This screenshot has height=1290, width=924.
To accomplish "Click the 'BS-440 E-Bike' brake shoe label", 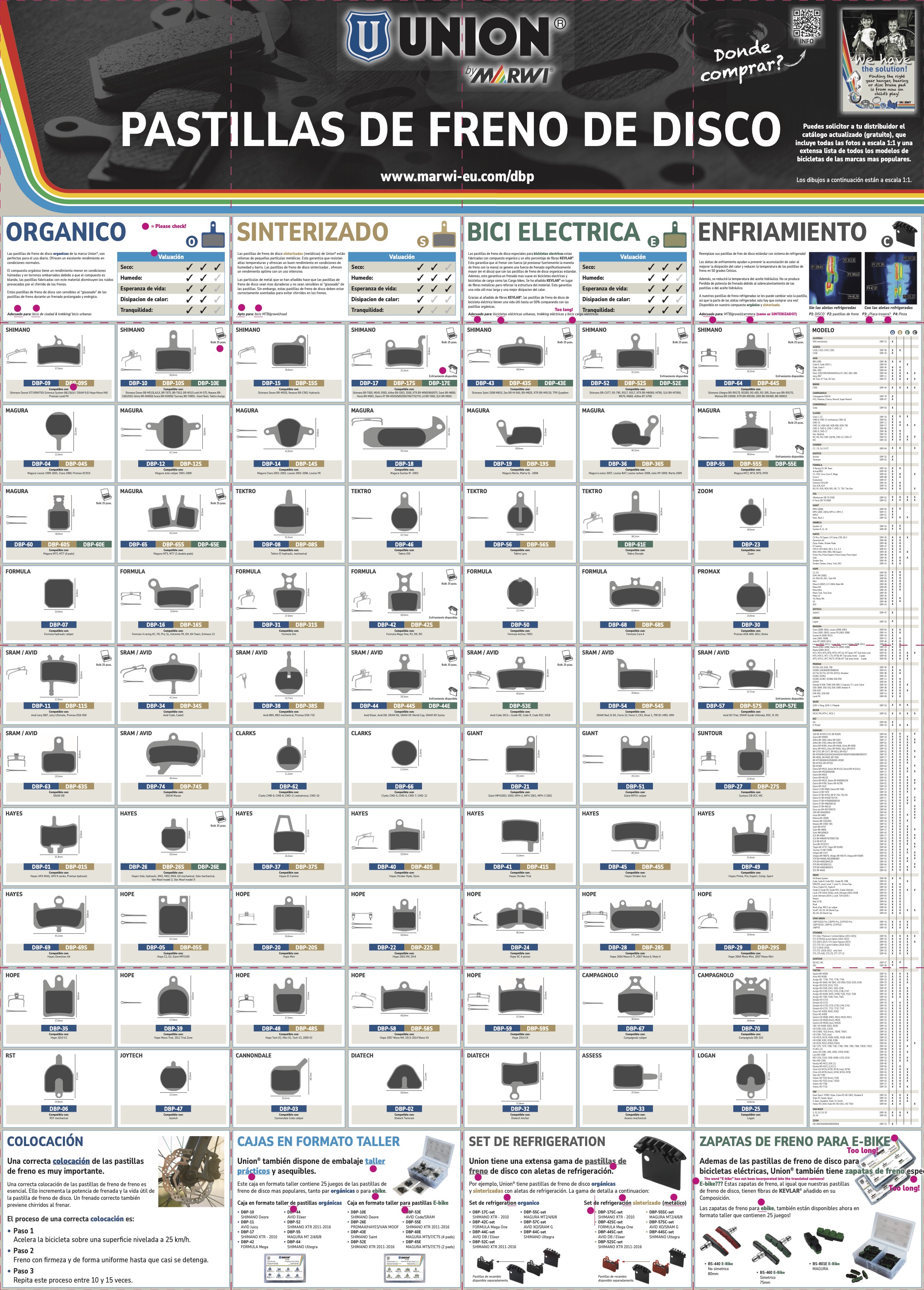I will point(720,1263).
